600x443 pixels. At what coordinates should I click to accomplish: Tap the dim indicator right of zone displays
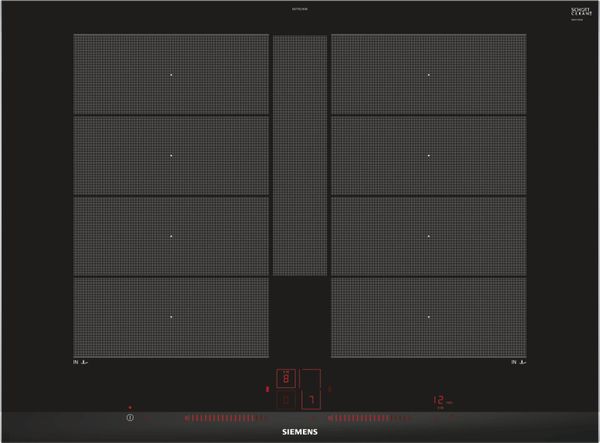pos(331,388)
